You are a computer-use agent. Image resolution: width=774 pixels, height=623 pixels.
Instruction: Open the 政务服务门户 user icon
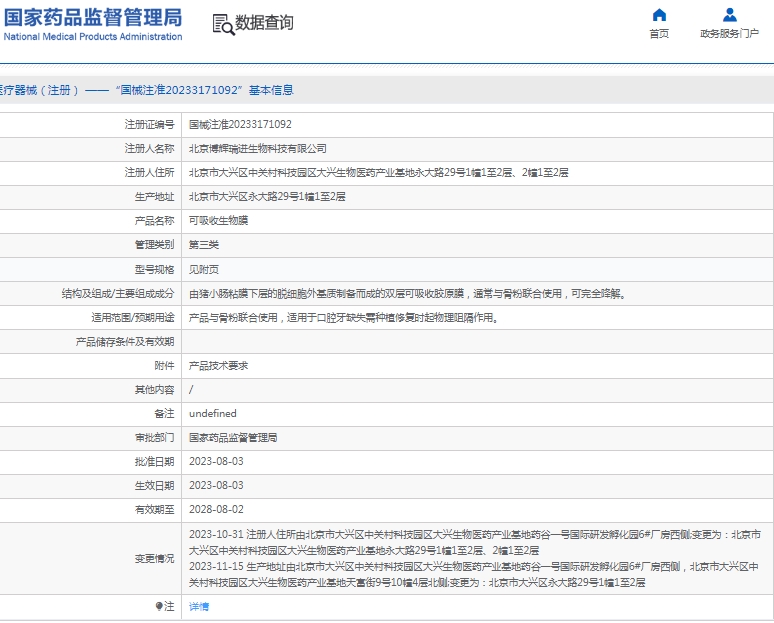[730, 15]
